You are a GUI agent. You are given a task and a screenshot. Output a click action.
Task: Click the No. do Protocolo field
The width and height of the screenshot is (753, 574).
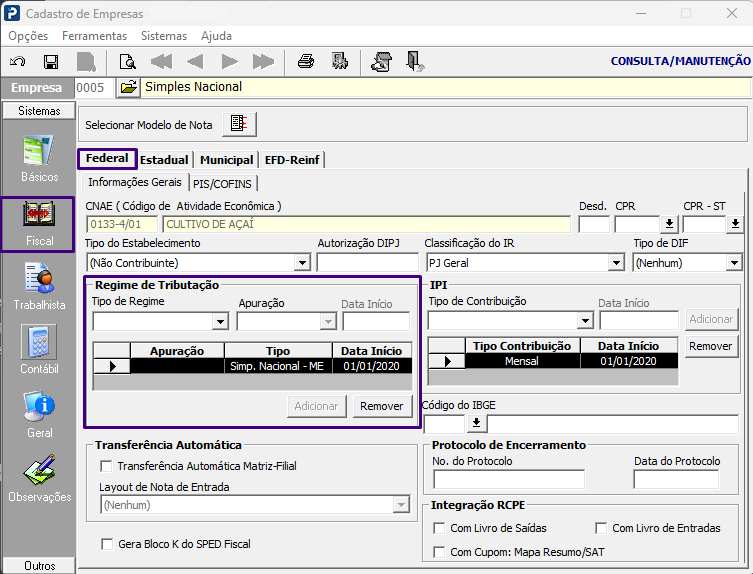(509, 479)
